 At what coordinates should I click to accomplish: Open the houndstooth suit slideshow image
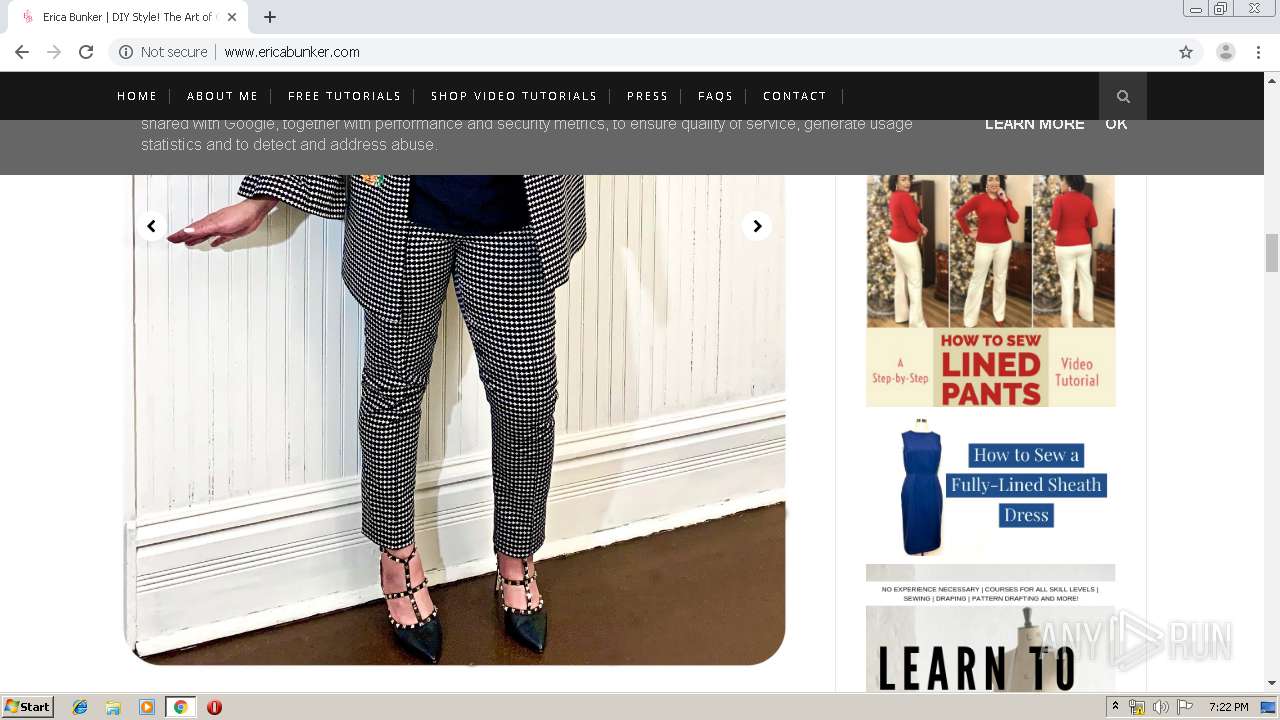pos(454,420)
